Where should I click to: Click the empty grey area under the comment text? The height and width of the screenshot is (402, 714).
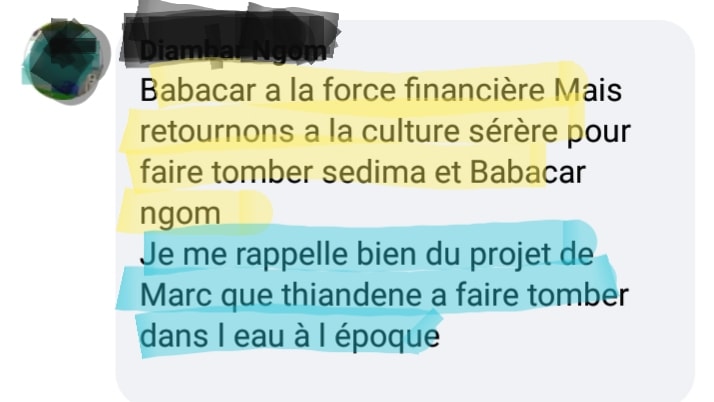pos(405,378)
